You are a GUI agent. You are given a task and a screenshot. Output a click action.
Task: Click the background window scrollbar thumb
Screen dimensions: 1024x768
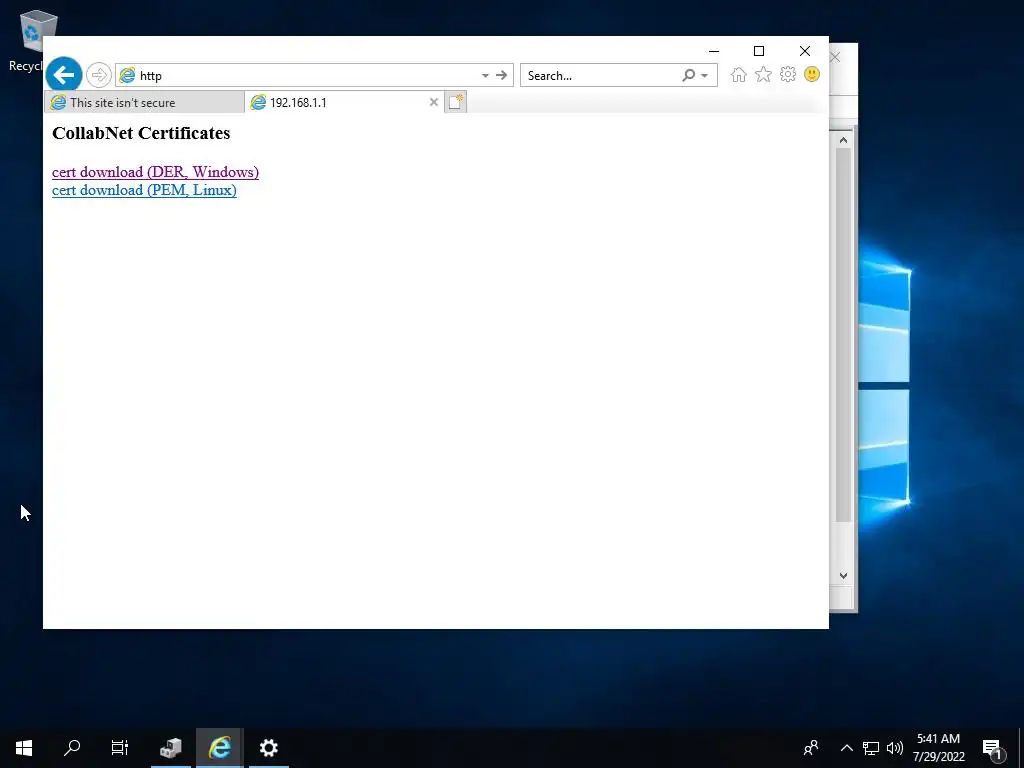[x=843, y=335]
